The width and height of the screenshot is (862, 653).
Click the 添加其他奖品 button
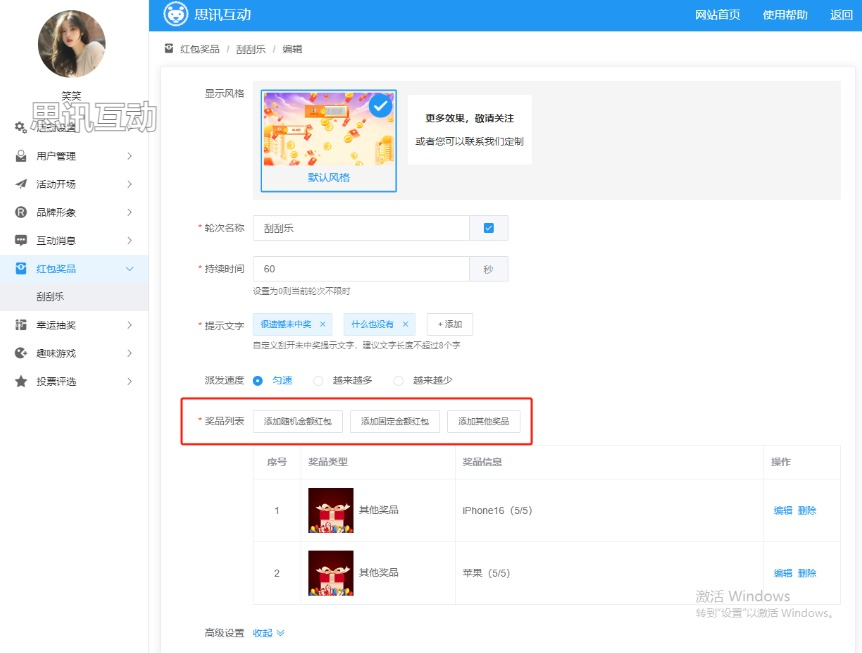click(x=484, y=421)
